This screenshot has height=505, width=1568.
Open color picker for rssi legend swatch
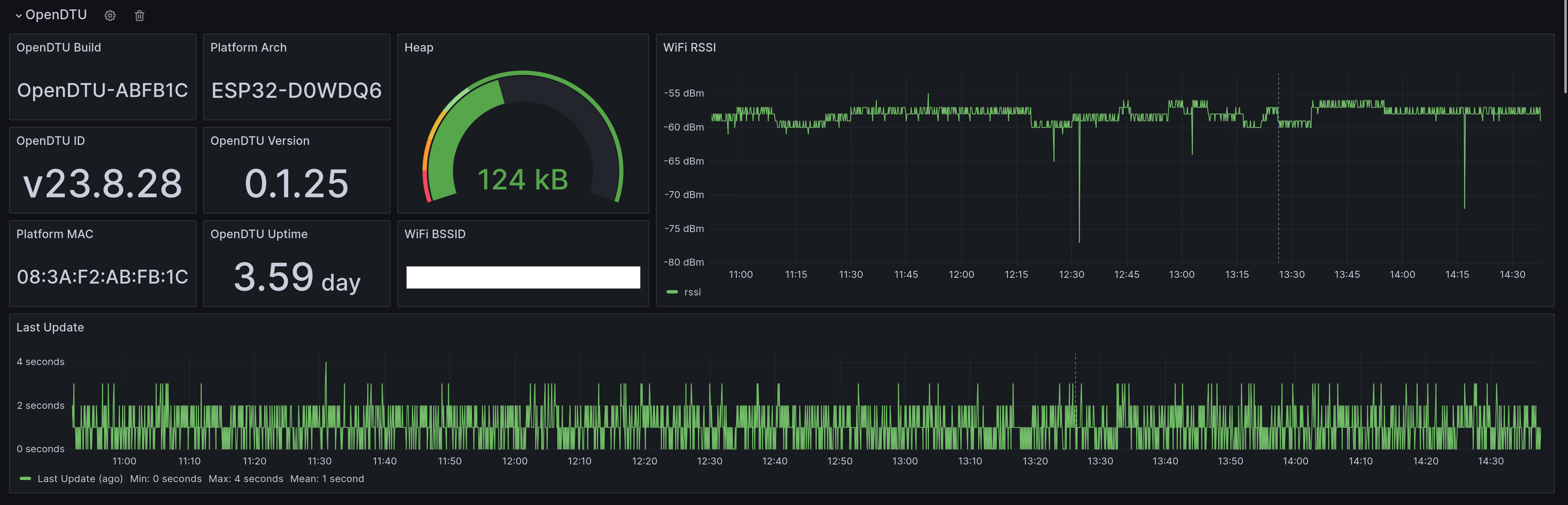coord(672,292)
